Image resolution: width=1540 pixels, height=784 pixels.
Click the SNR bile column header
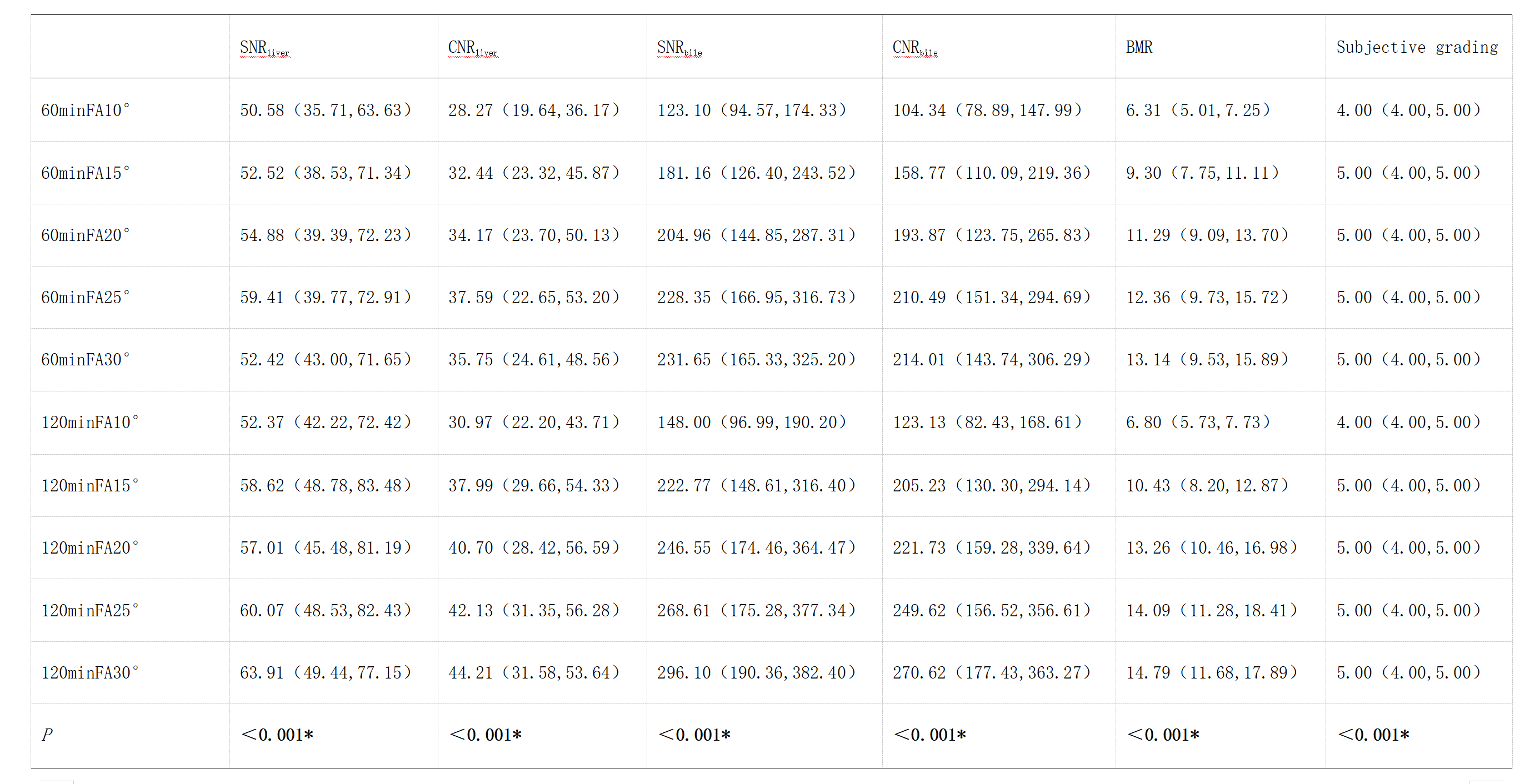679,48
